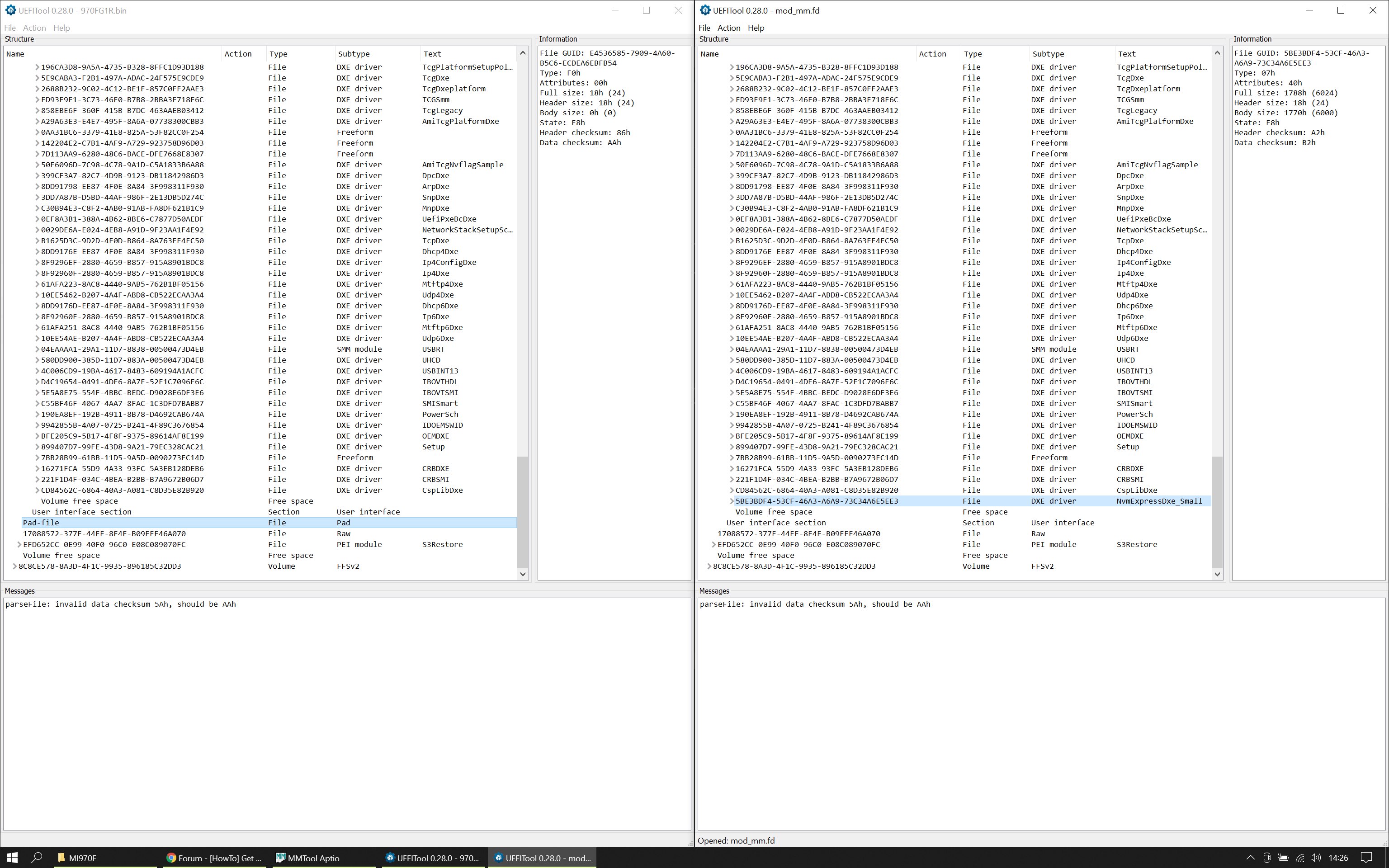The image size is (1389, 868).
Task: Click 'Opened: mod_mm.fd' status bar text
Action: pos(736,840)
